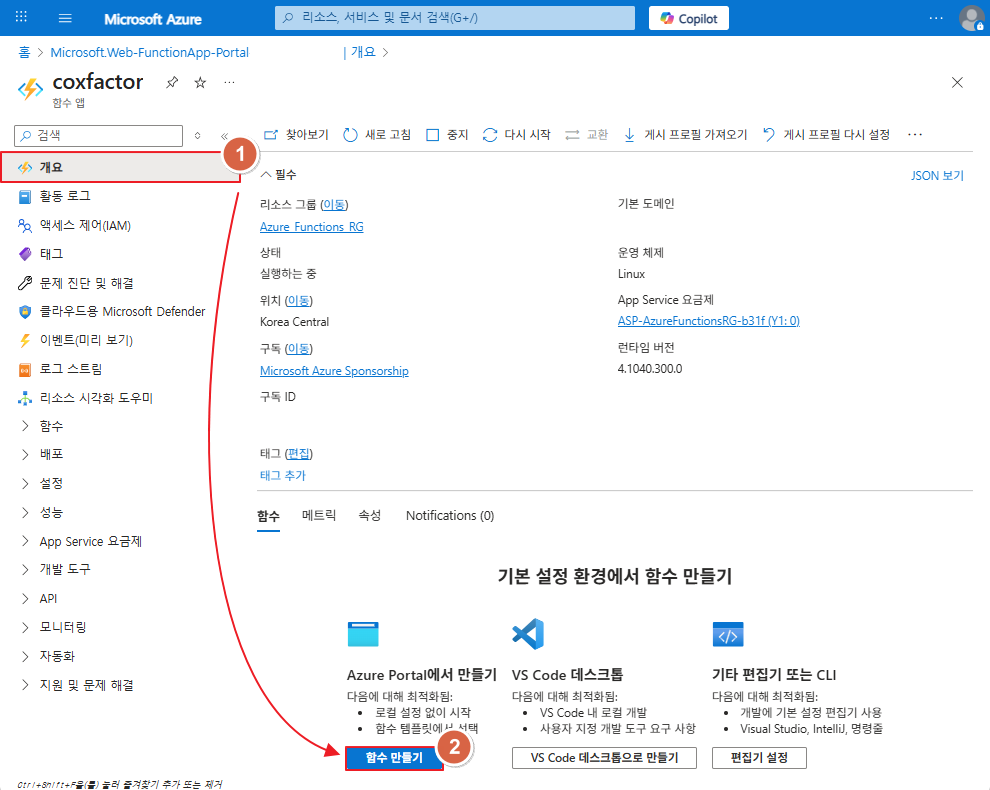Screen dimensions: 990x790
Task: Go to Microsoft Azure home logo
Action: click(153, 19)
